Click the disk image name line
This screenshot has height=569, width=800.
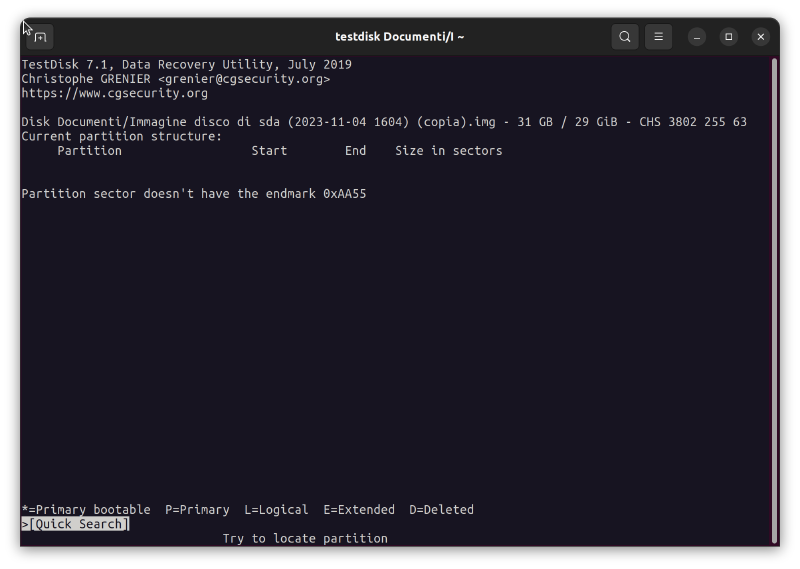point(384,122)
